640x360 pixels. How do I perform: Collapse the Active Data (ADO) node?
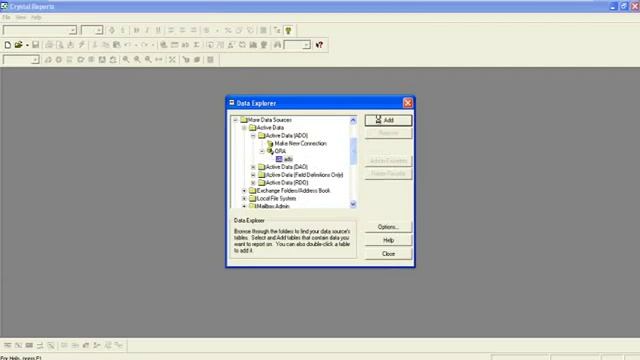coord(253,136)
